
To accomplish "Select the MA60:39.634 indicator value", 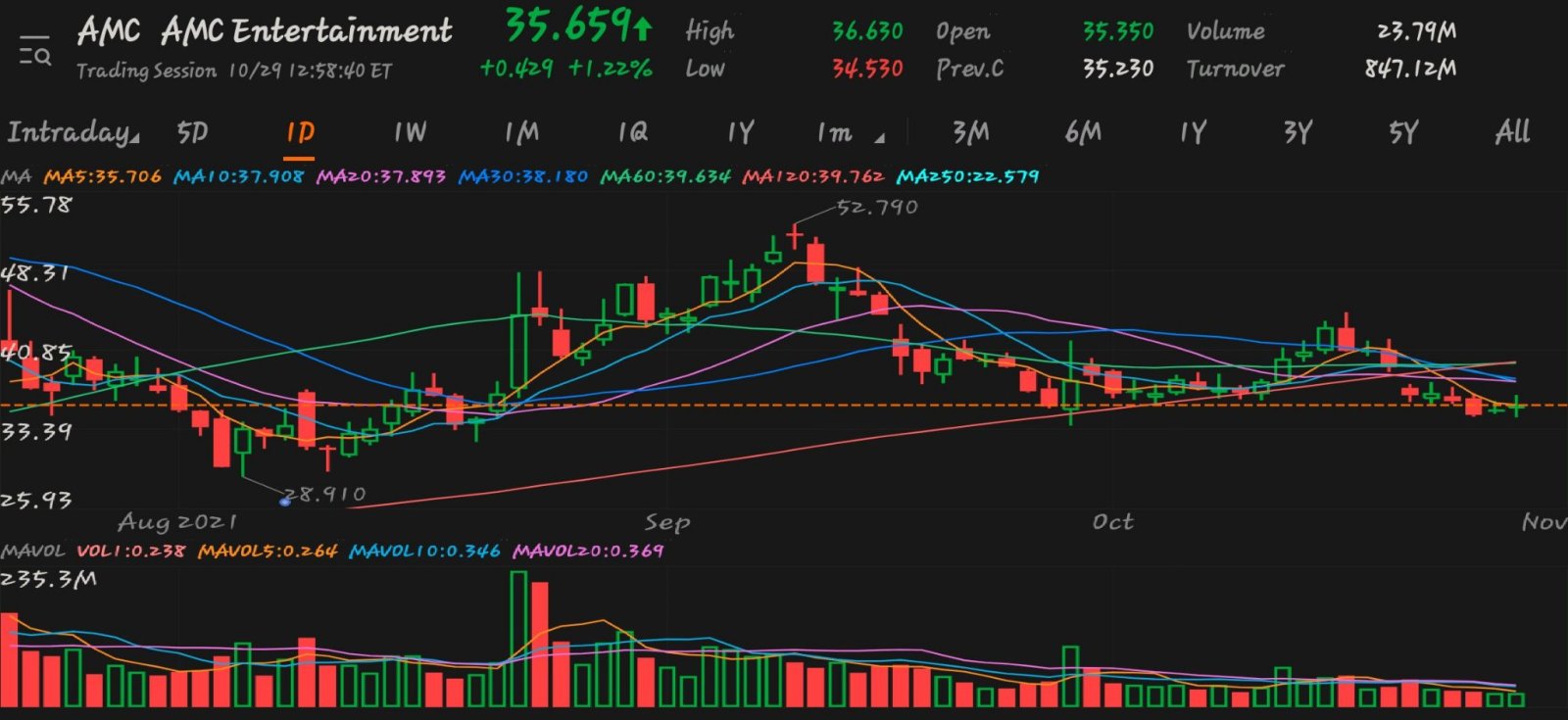I will click(x=665, y=176).
